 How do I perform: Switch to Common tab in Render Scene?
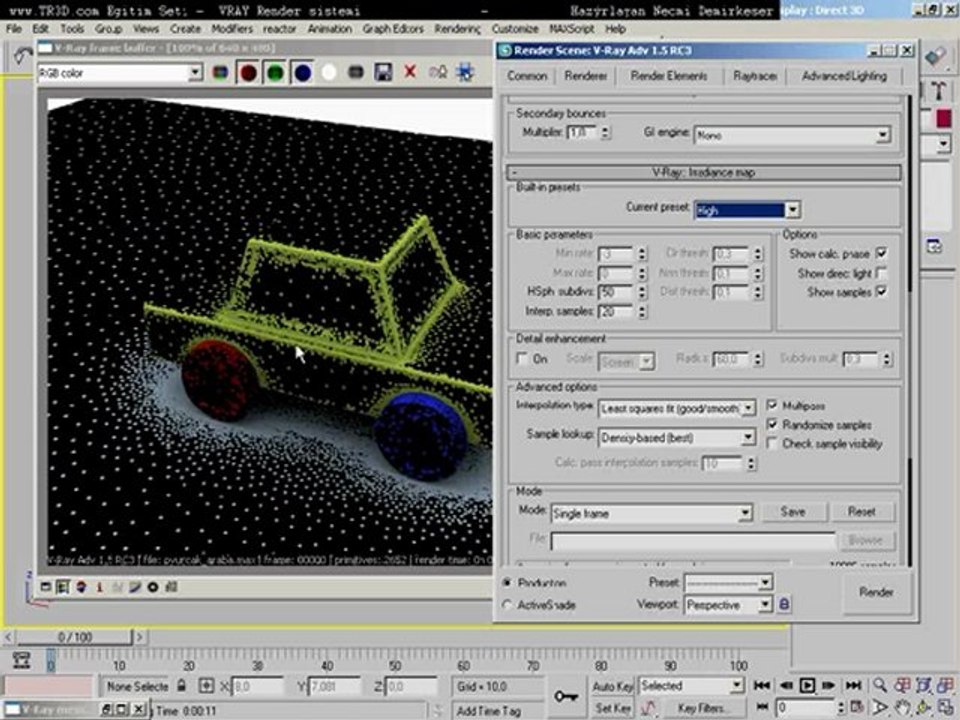pyautogui.click(x=527, y=76)
